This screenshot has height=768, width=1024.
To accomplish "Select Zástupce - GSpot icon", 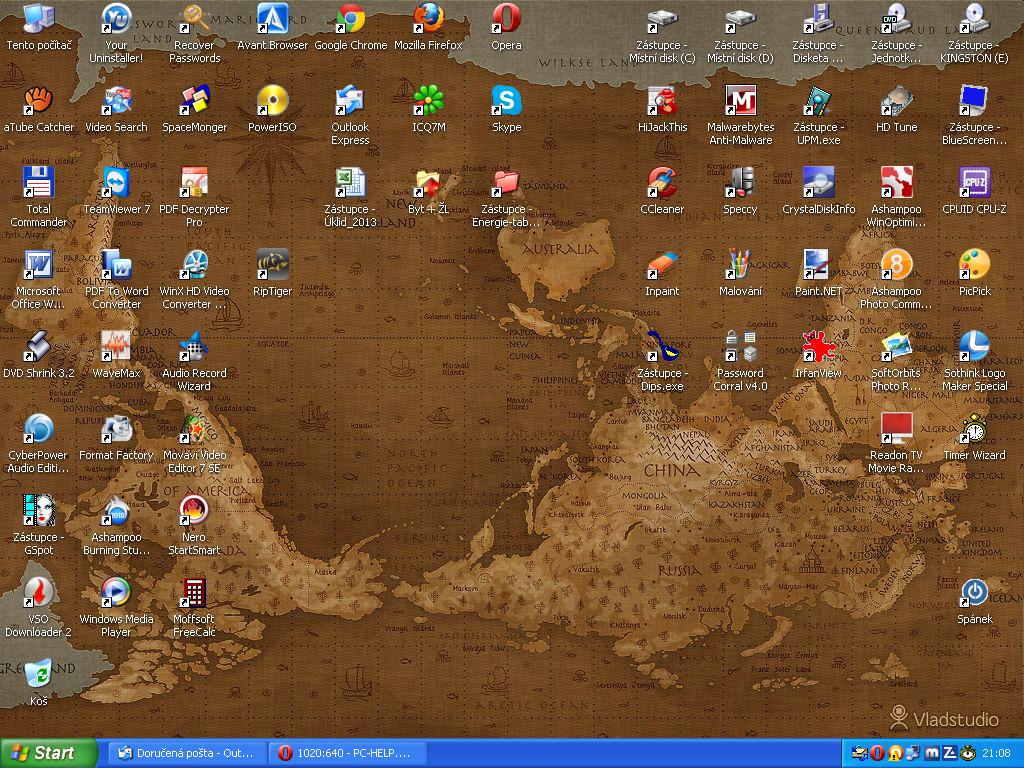I will point(39,510).
